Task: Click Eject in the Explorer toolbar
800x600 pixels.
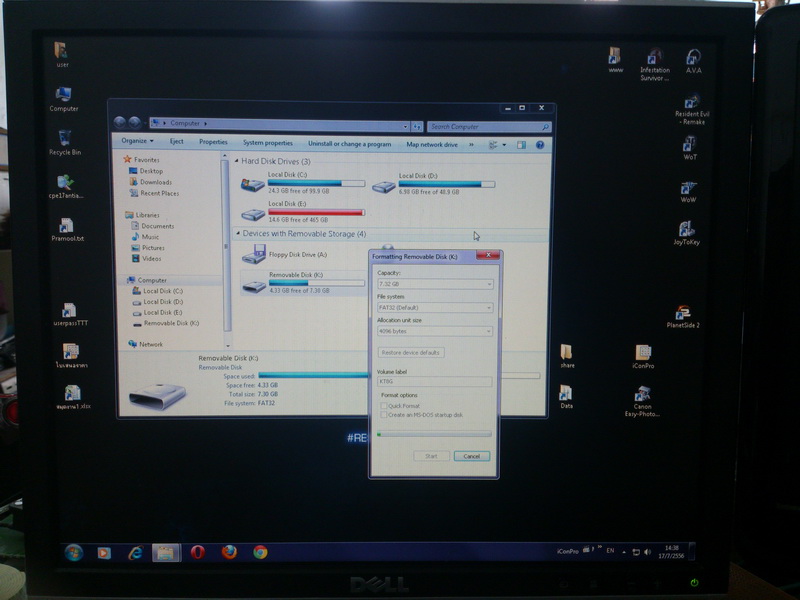Action: (177, 141)
